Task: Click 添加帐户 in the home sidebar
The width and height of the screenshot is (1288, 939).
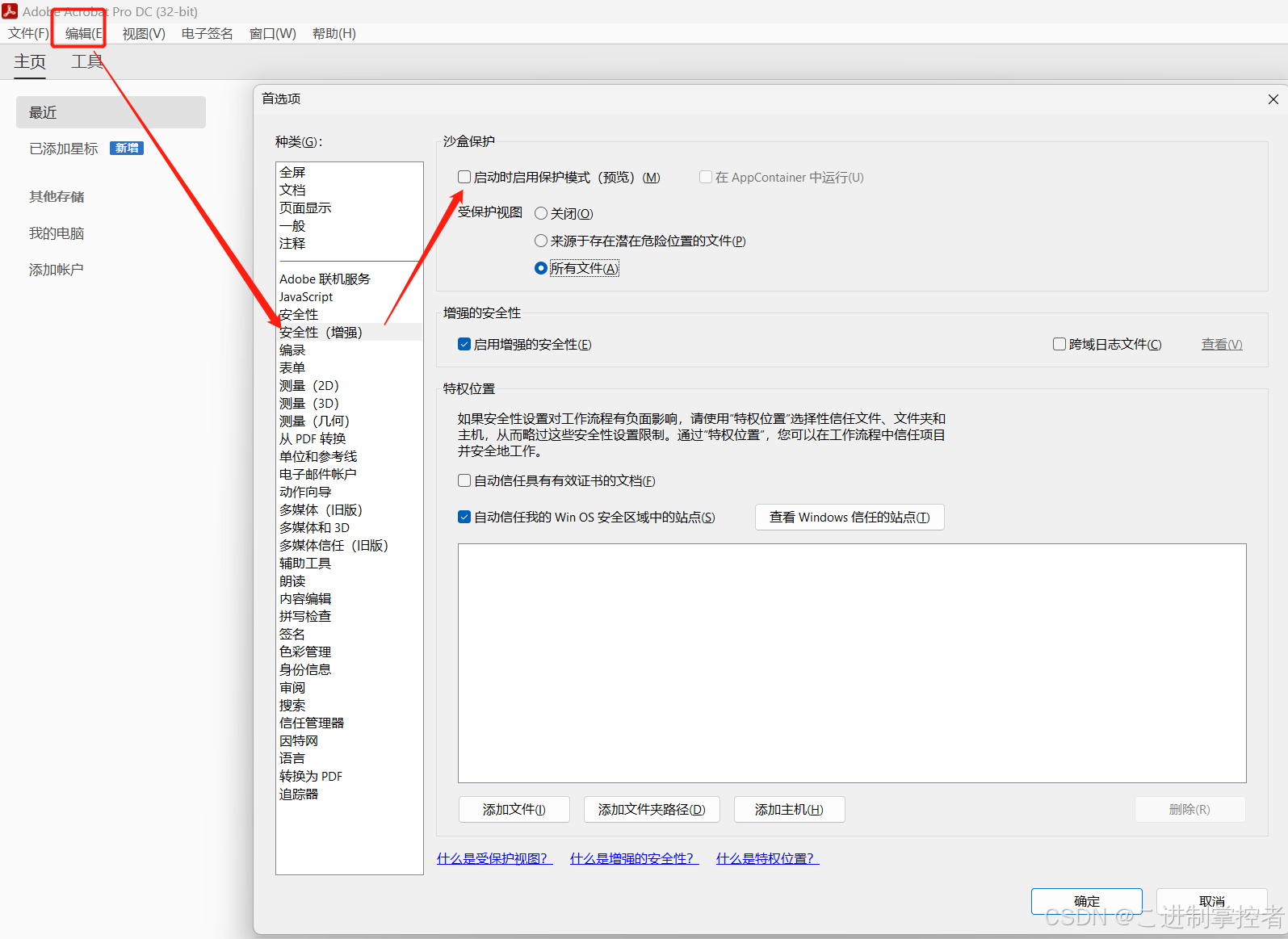Action: [x=57, y=270]
